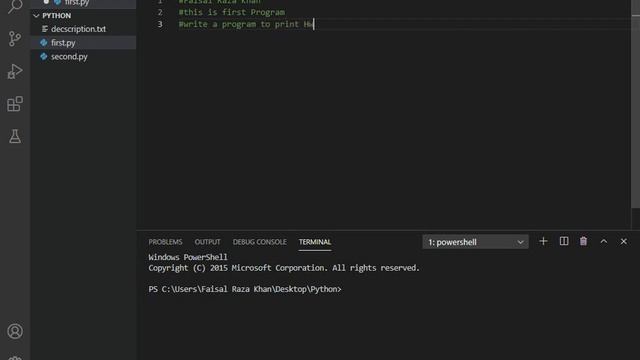This screenshot has width=640, height=360.
Task: Click the PowerShell prompt path line
Action: tap(245, 289)
